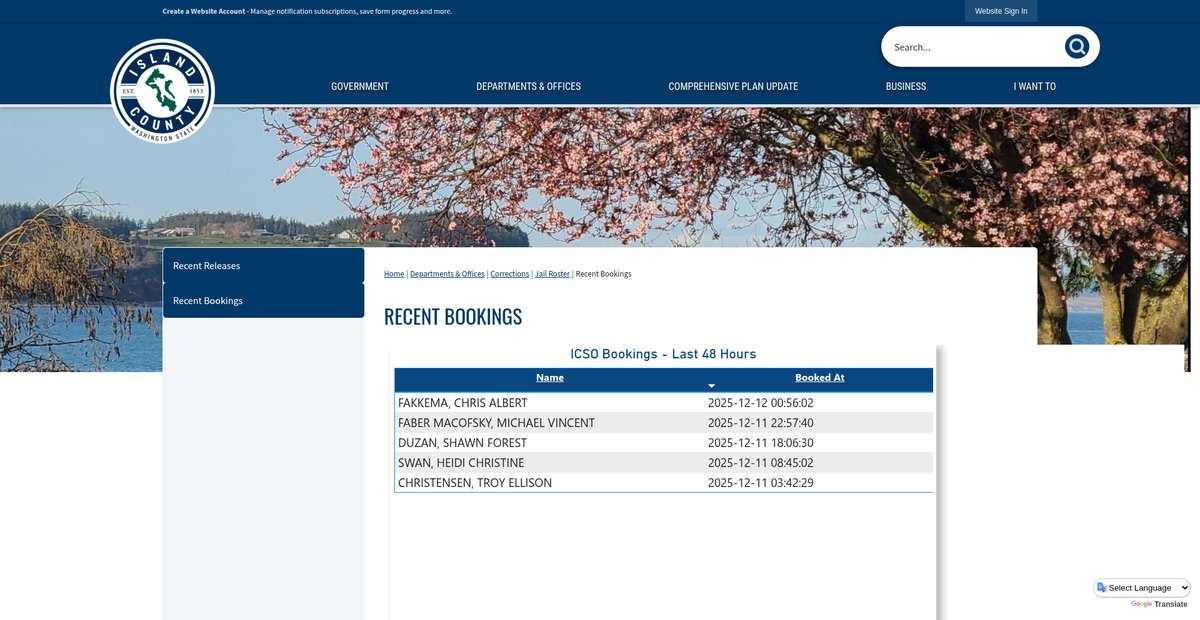
Task: Click Create a Website Account link
Action: pyautogui.click(x=204, y=11)
